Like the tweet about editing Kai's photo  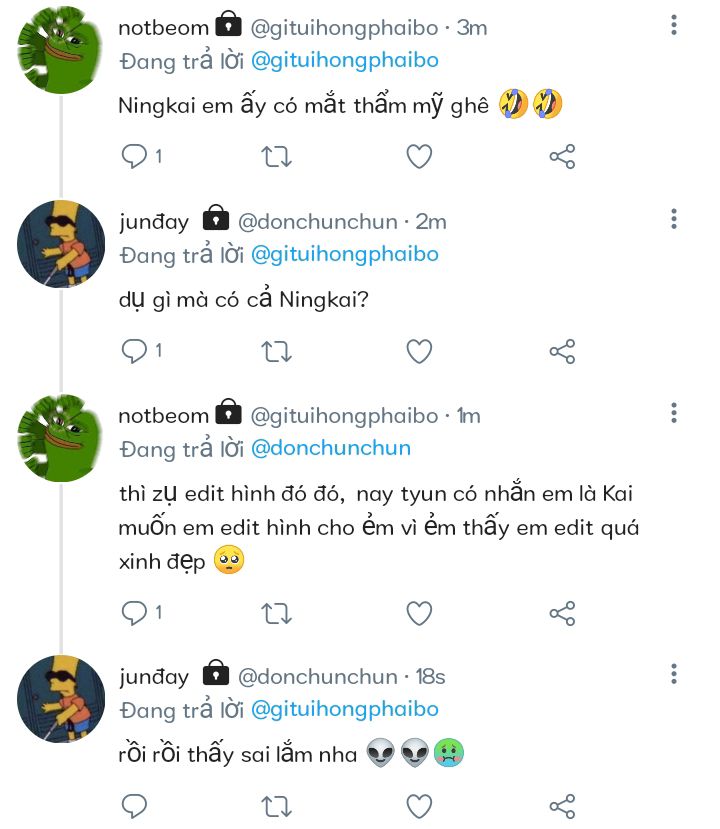click(419, 612)
